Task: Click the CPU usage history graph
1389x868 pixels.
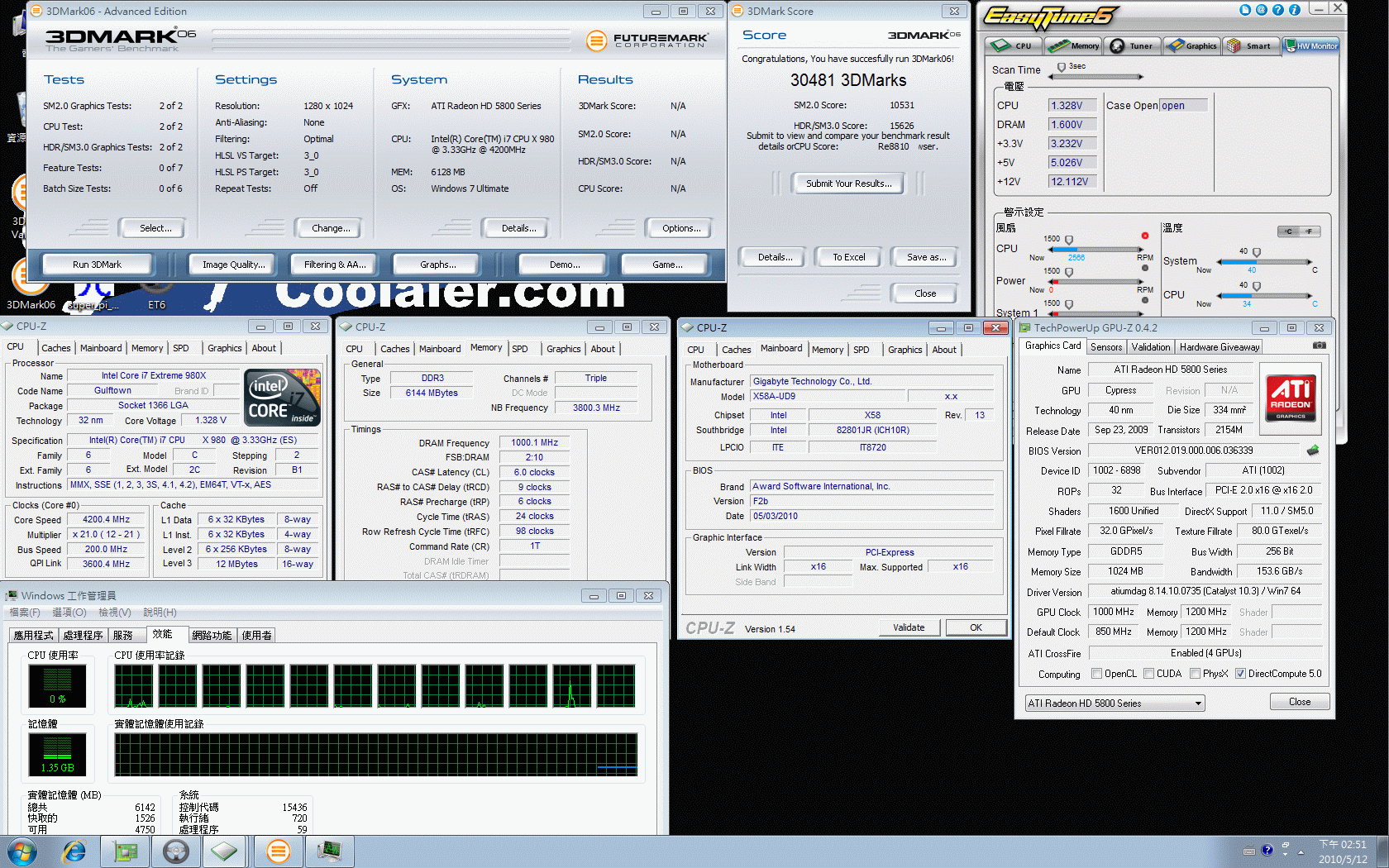Action: [376, 687]
